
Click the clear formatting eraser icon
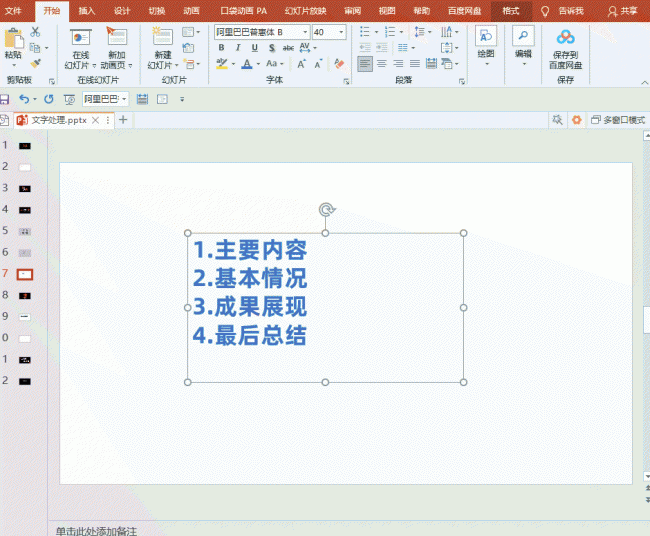(339, 64)
